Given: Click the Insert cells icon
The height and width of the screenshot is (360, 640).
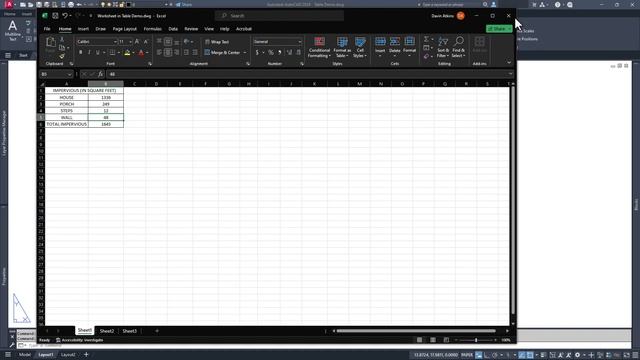Looking at the screenshot, I should point(380,42).
